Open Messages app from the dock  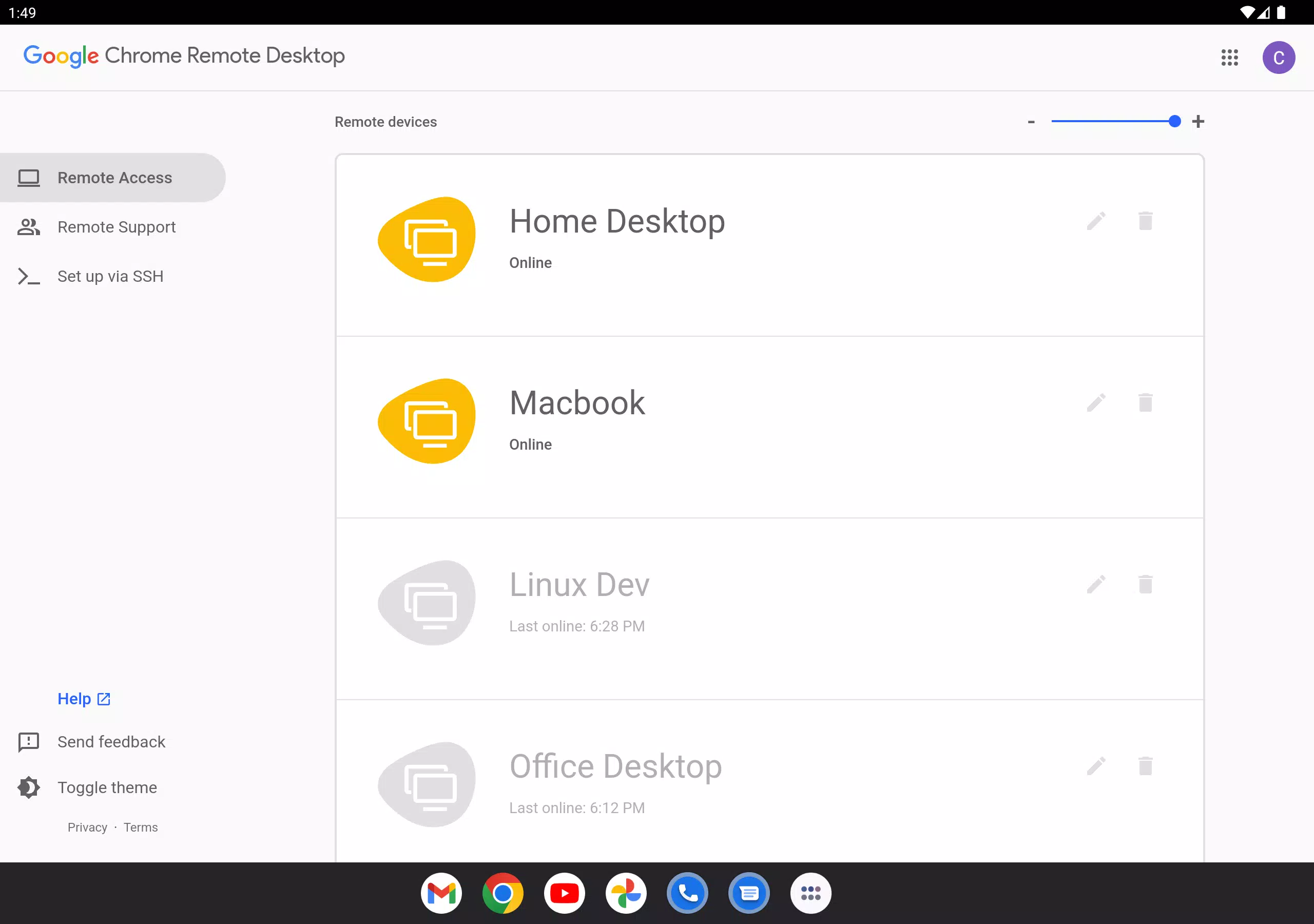[749, 893]
